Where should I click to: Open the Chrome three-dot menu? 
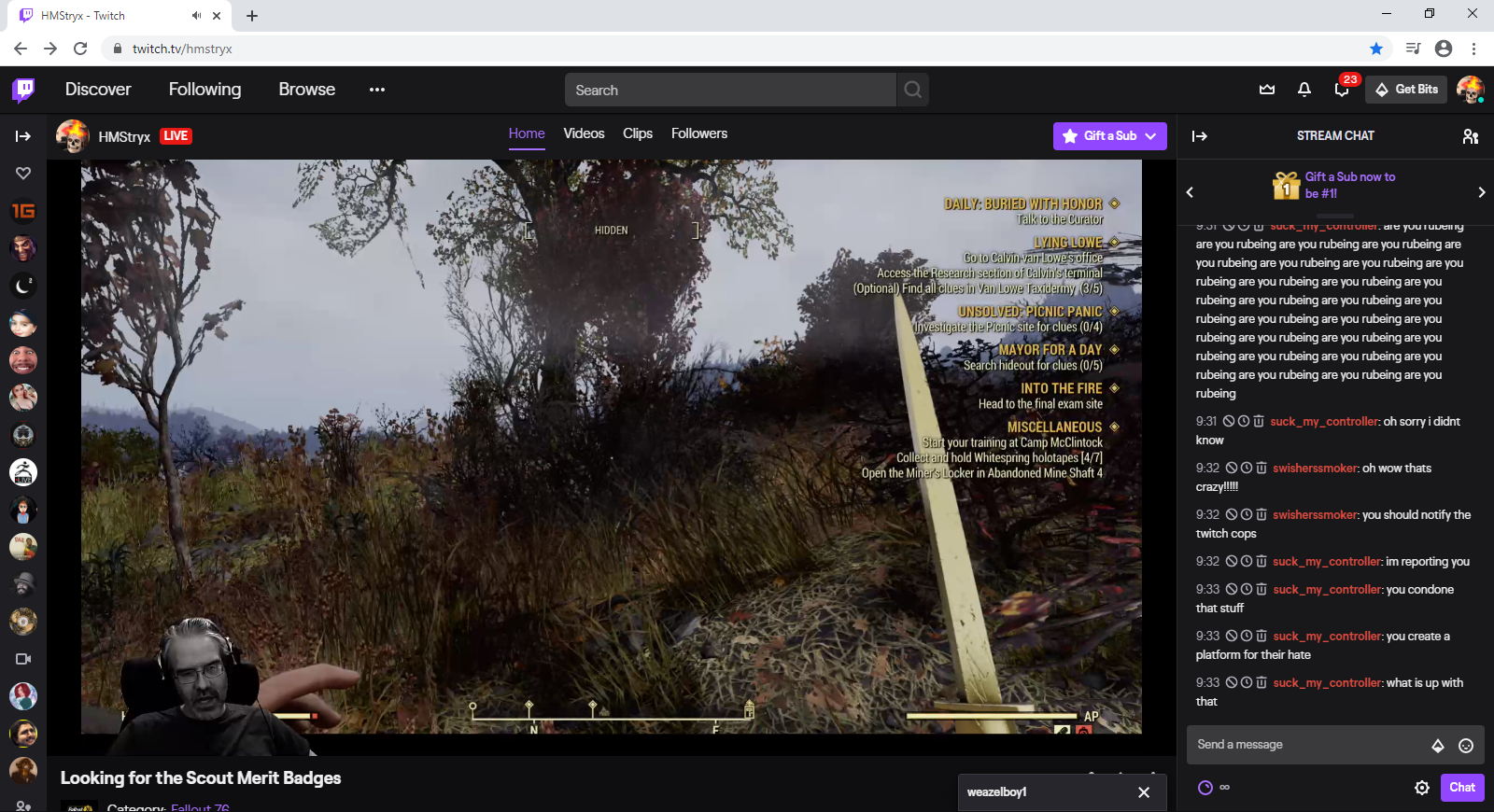point(1473,49)
